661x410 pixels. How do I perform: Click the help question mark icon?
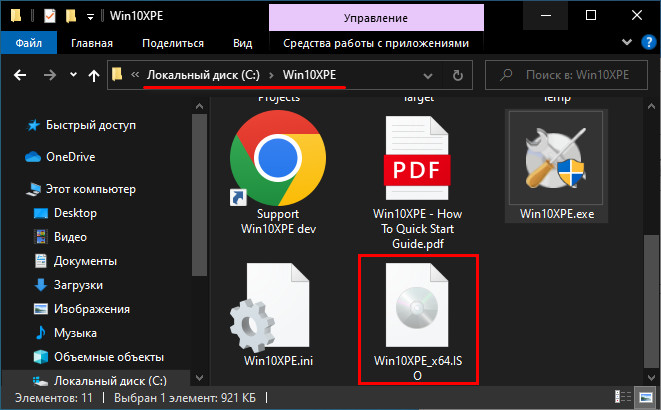tap(644, 44)
